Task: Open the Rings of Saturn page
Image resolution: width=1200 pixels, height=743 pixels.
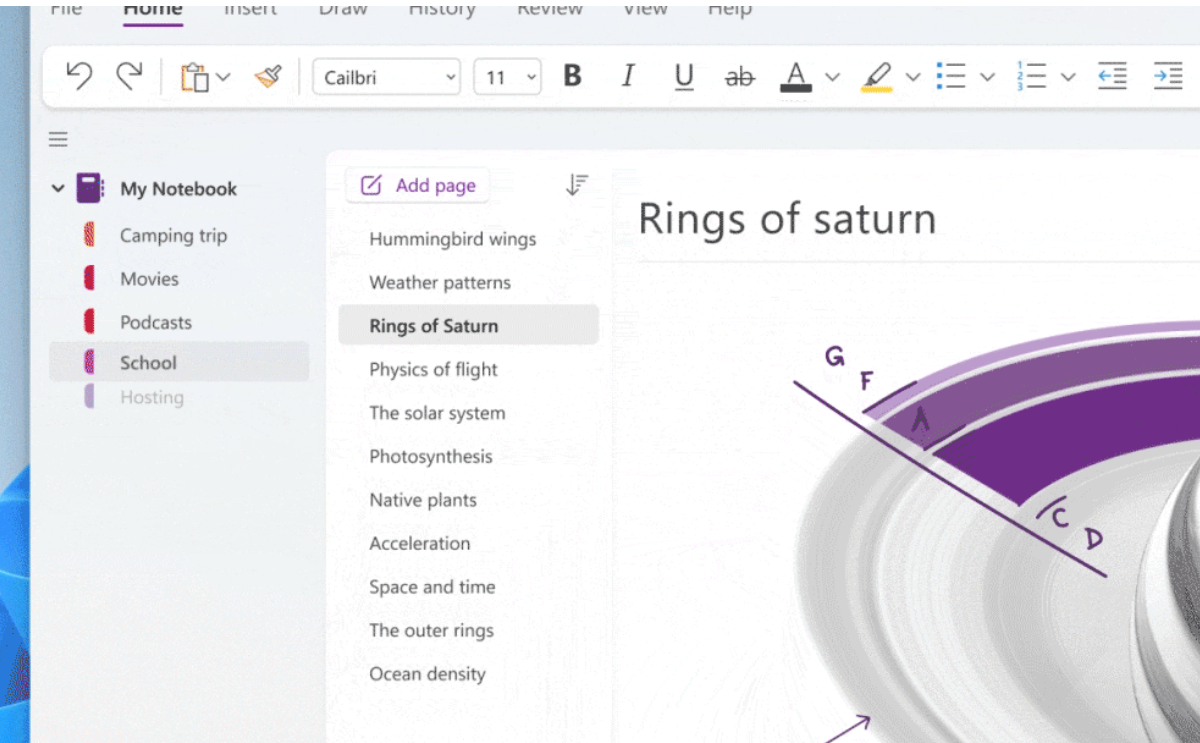Action: click(469, 325)
